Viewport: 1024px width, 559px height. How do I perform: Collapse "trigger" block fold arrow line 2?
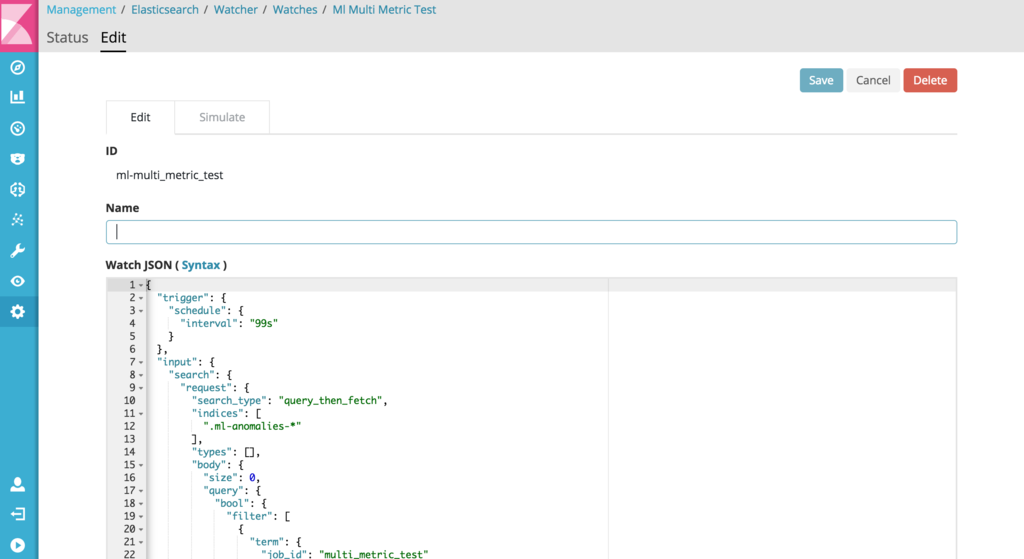141,298
